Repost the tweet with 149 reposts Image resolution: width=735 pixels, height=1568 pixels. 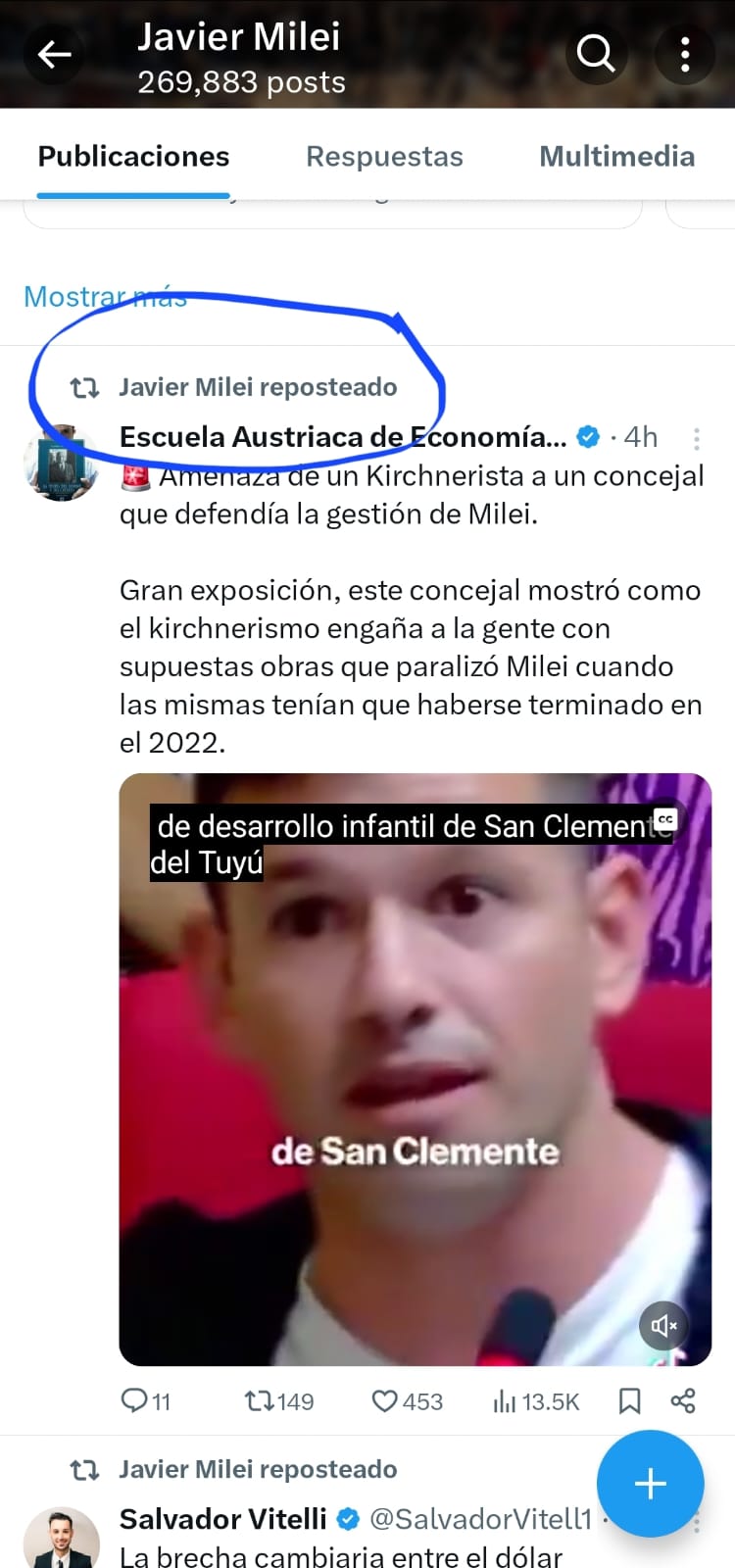[279, 1401]
